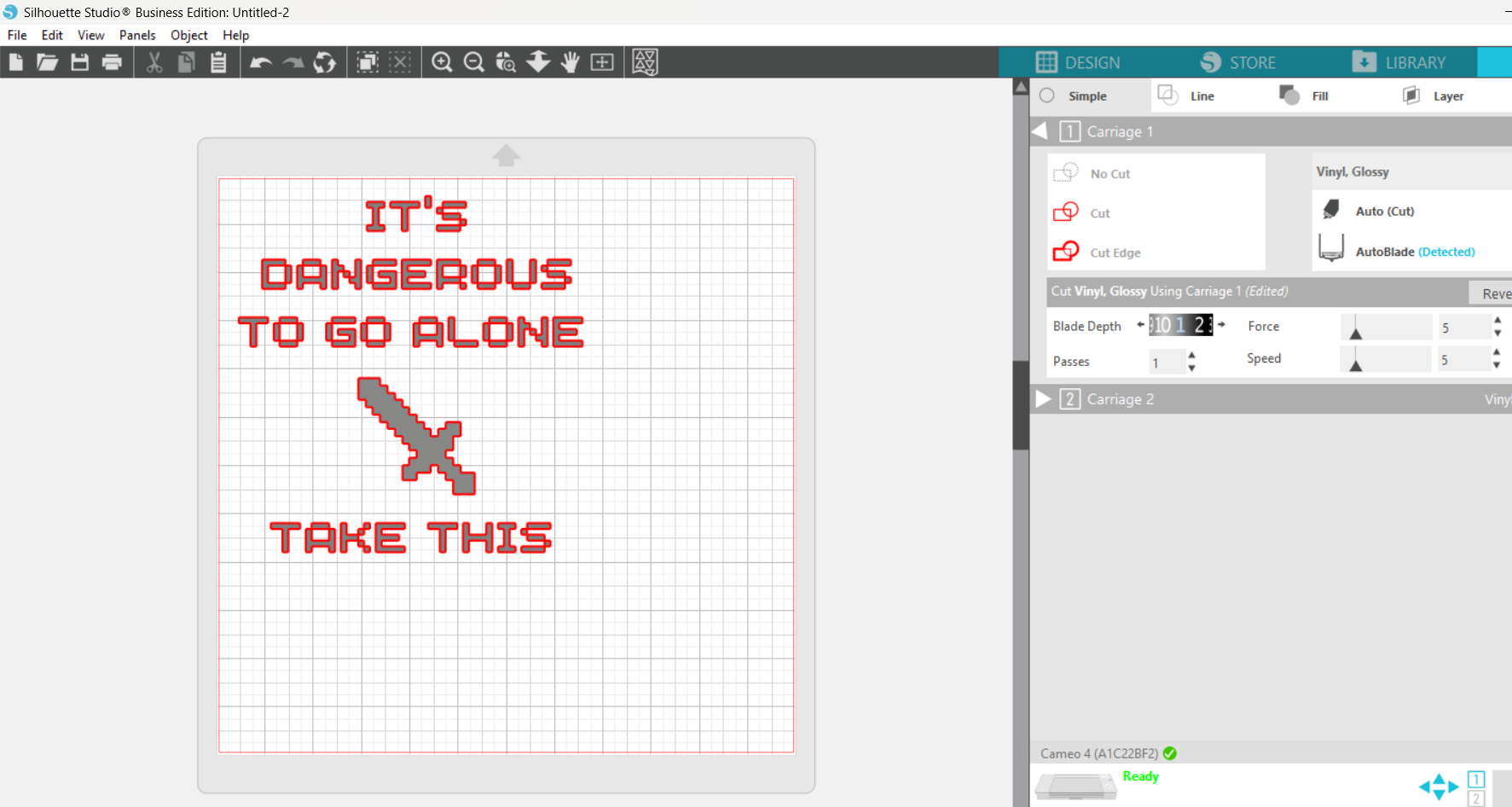Open a file with the Open folder icon
This screenshot has width=1512, height=807.
[47, 62]
